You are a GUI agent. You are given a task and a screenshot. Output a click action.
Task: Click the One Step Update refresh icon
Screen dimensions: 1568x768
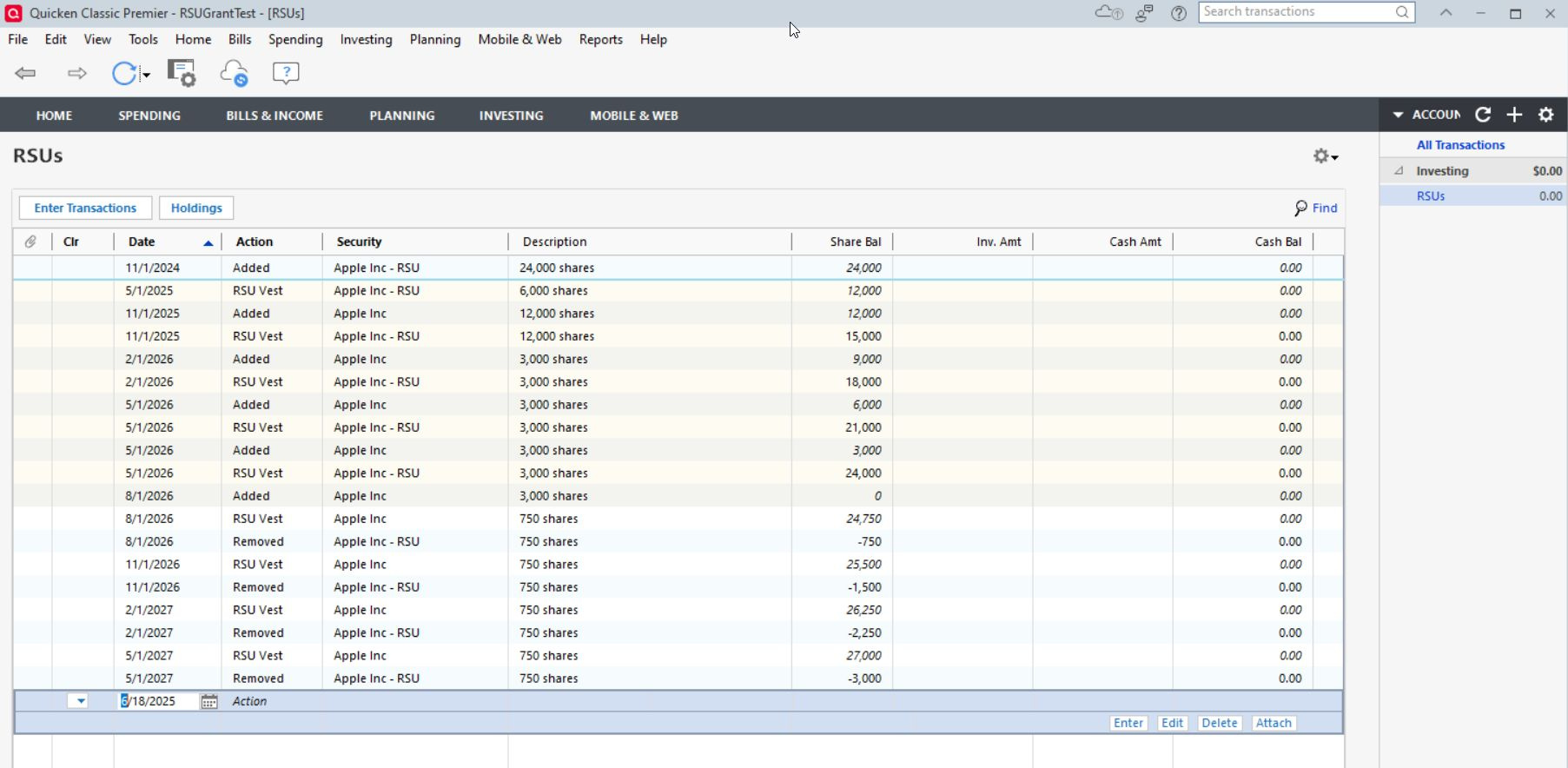click(124, 74)
